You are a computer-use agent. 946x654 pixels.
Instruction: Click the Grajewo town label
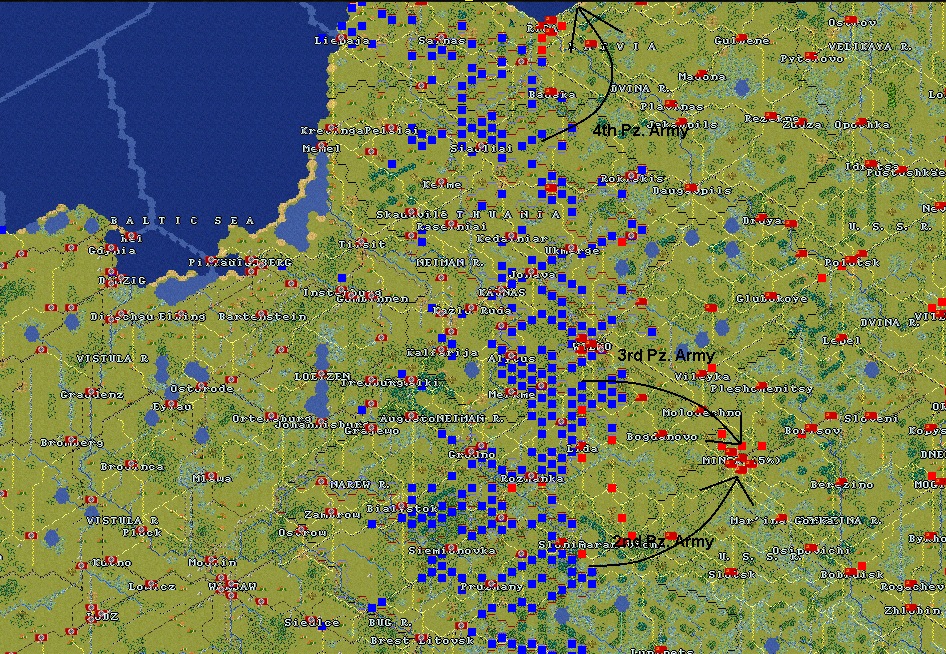[372, 430]
